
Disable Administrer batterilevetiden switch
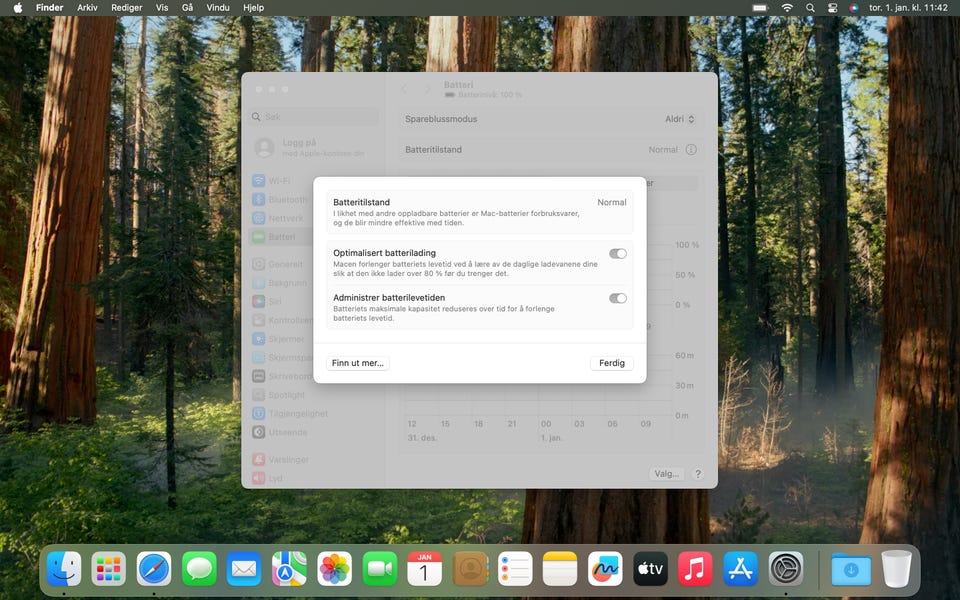pos(618,298)
